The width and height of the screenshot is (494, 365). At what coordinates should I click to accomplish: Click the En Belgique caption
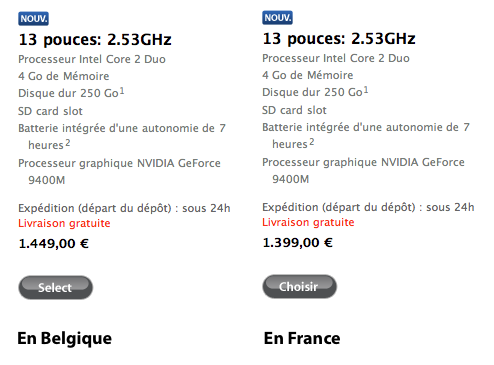(65, 339)
